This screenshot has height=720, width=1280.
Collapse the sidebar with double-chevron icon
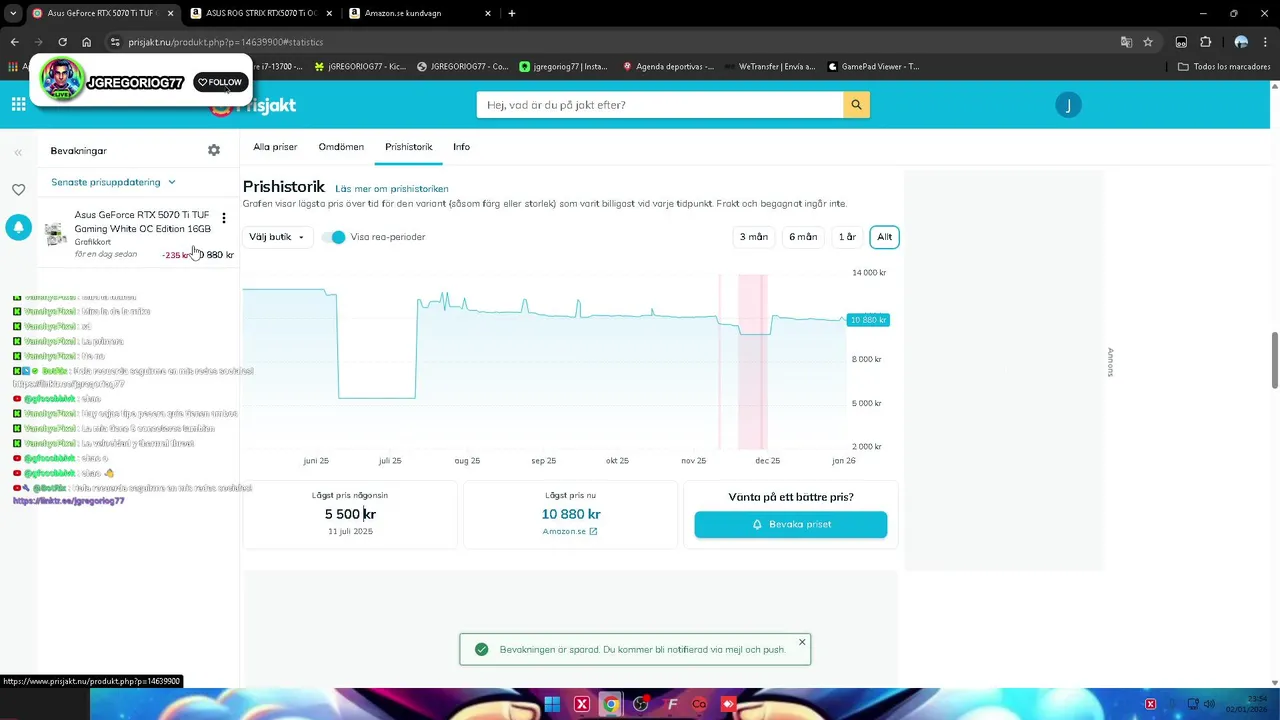tap(18, 152)
